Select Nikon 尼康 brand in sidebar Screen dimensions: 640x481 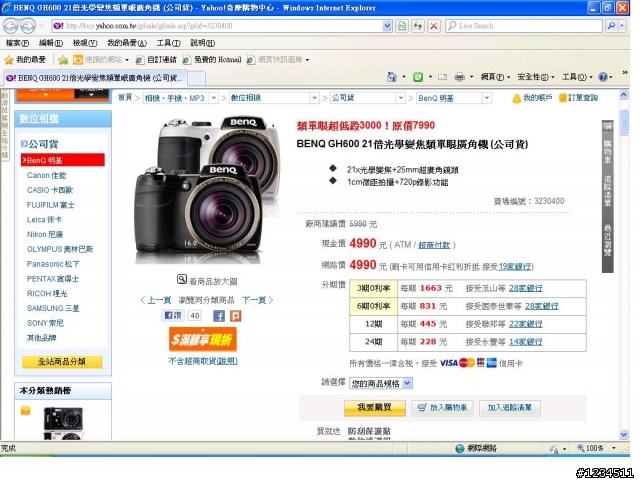click(45, 234)
